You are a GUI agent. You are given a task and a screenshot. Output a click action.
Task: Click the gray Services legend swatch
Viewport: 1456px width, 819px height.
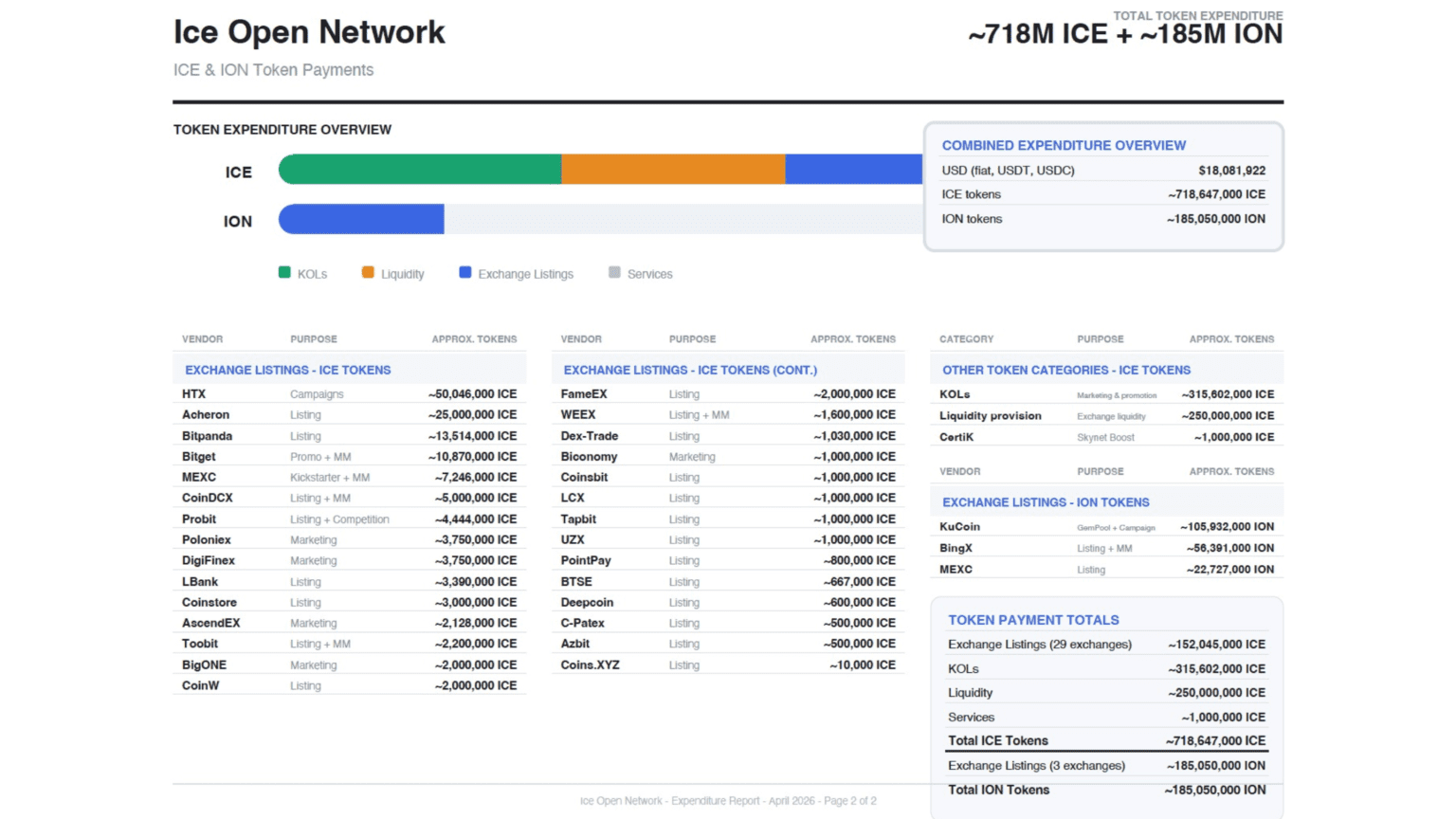pyautogui.click(x=614, y=273)
